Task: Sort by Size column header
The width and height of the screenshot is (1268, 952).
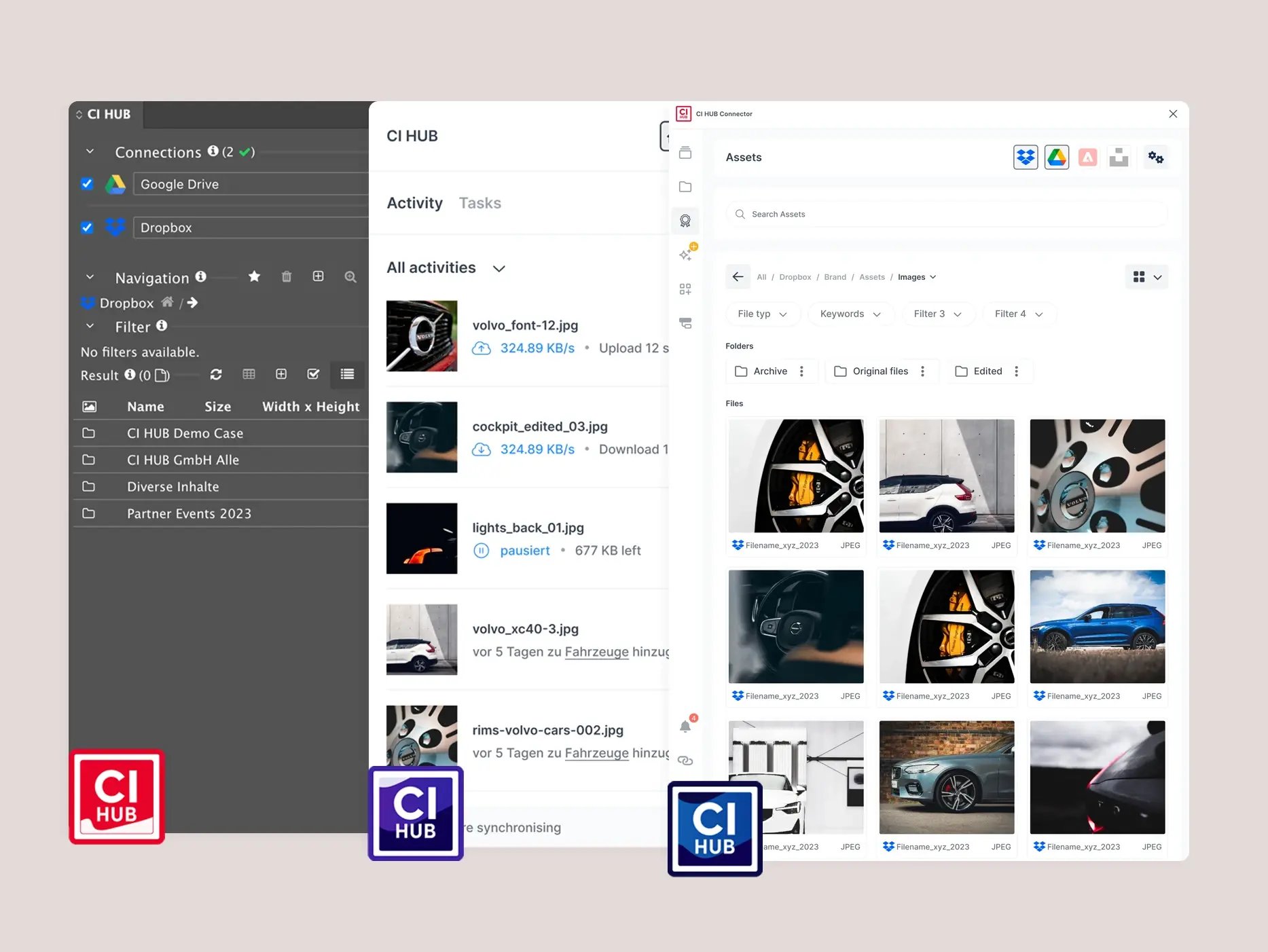Action: click(217, 406)
